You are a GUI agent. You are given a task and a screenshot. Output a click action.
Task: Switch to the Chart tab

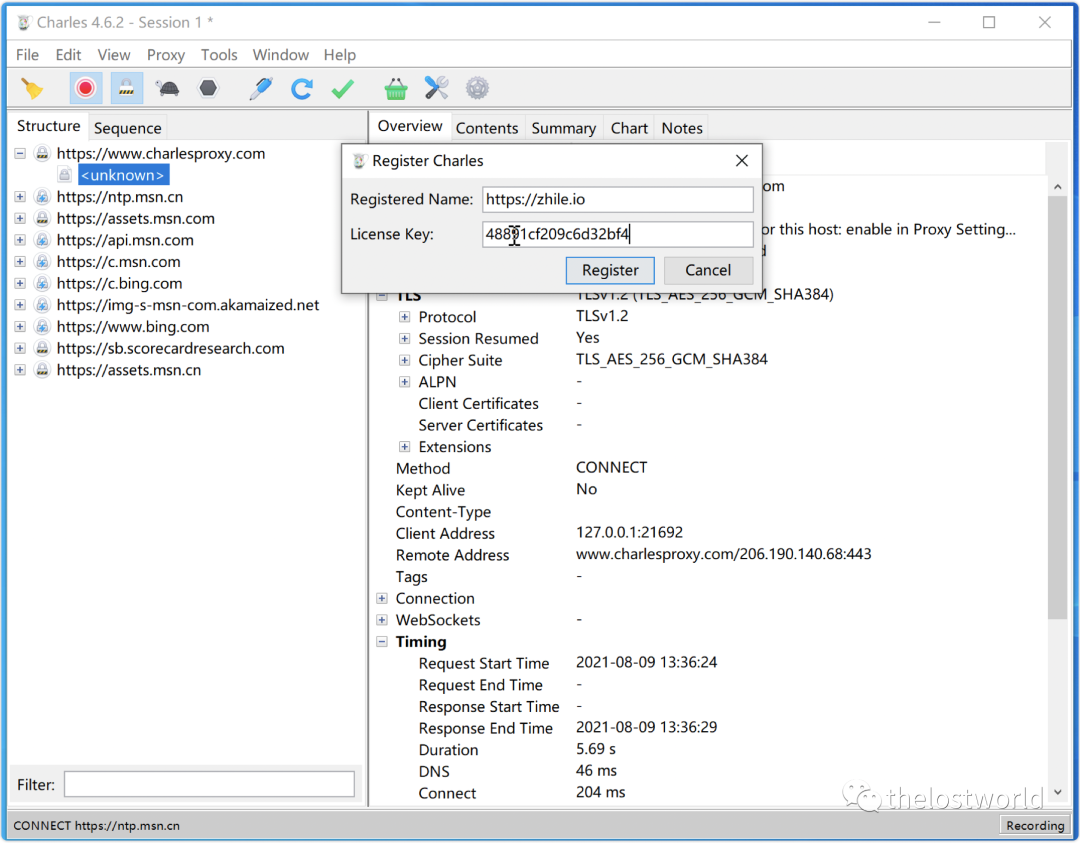tap(629, 128)
